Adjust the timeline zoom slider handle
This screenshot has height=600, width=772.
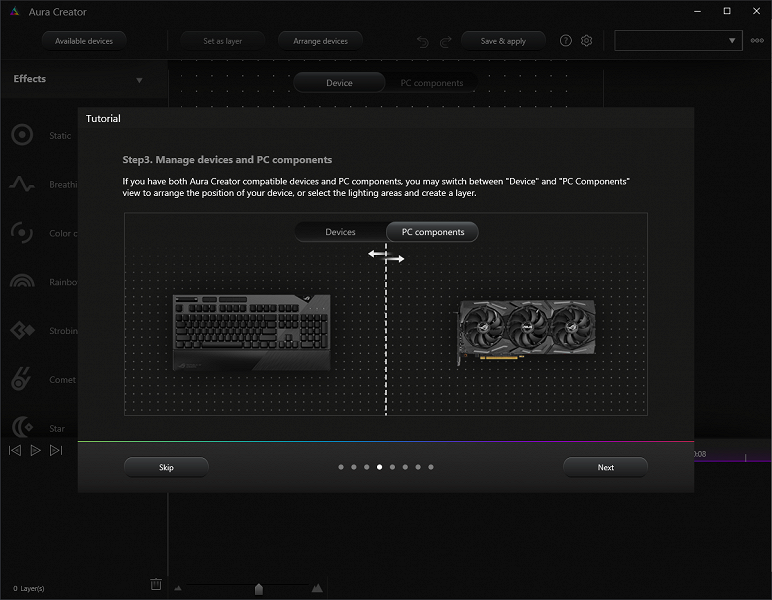258,589
